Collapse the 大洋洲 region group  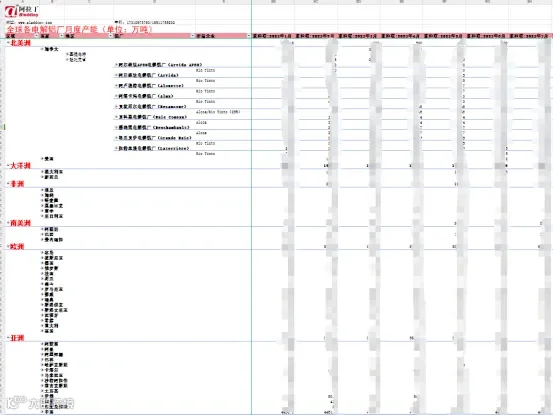click(x=8, y=165)
